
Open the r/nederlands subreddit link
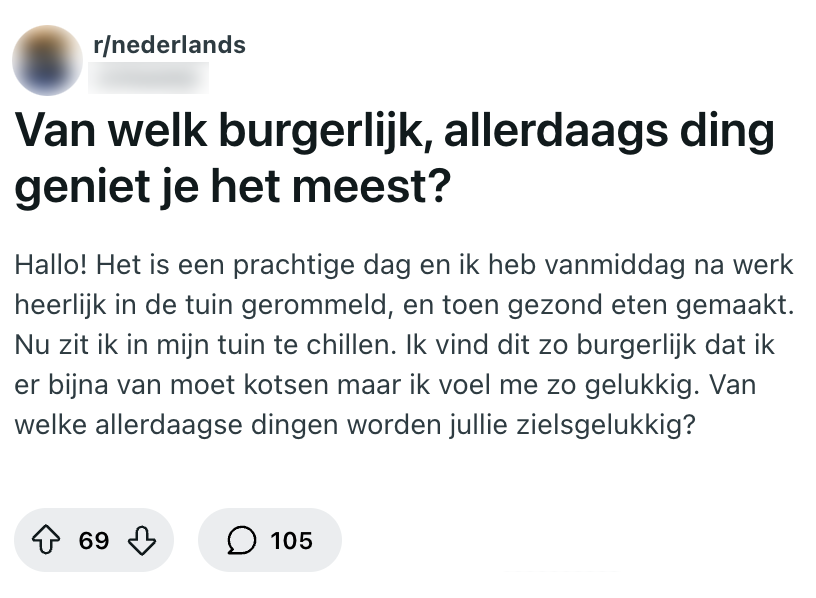coord(167,44)
